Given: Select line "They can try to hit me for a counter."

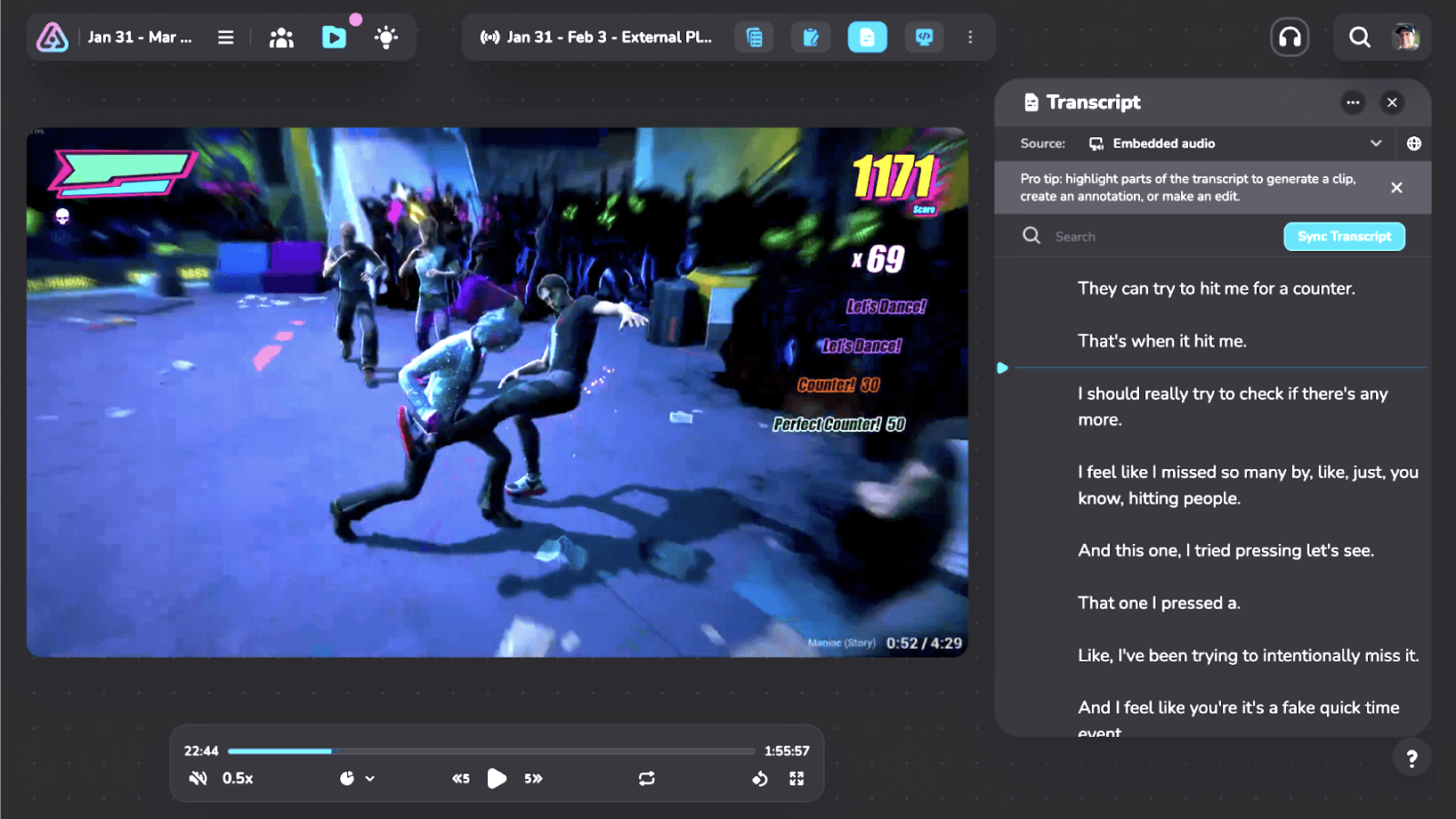Looking at the screenshot, I should [1216, 288].
